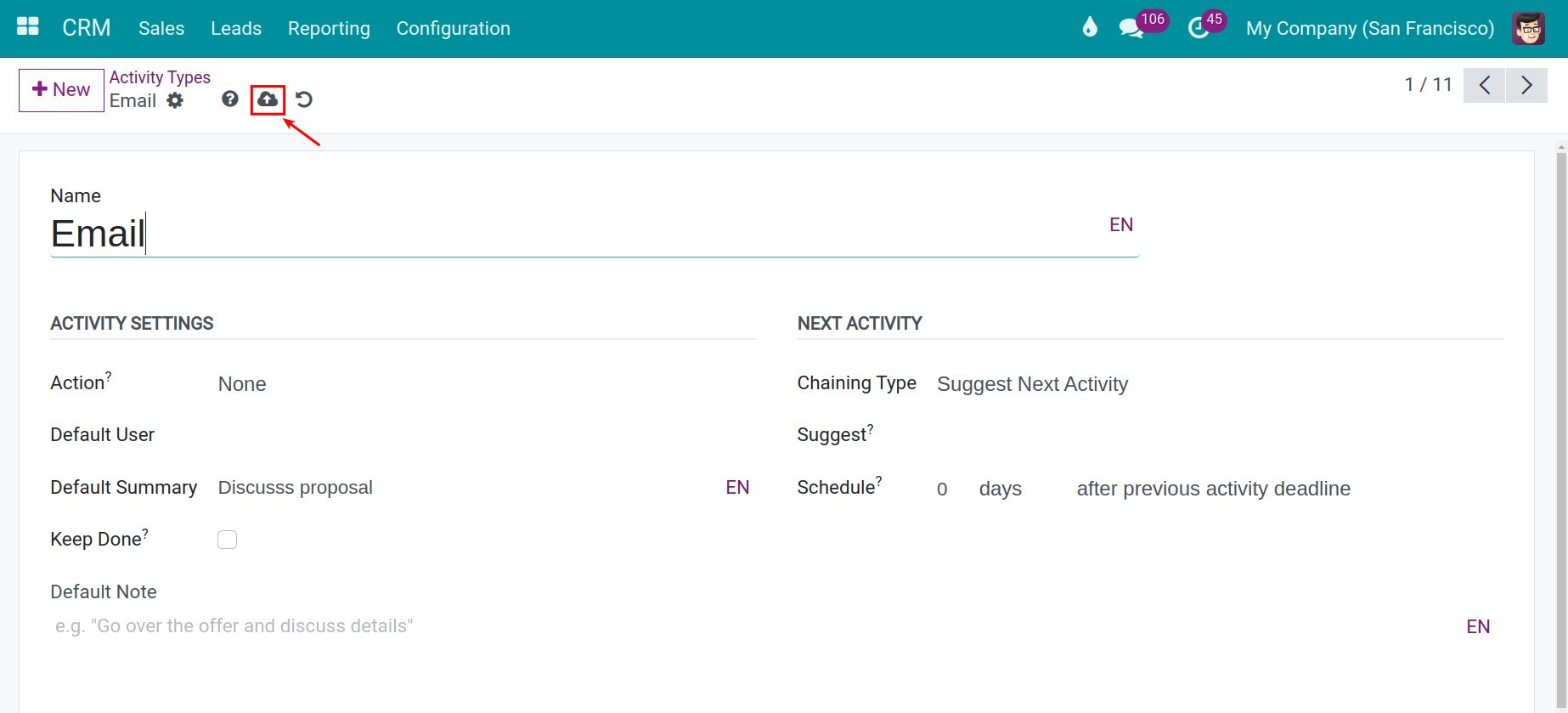Go to the next record arrow

[1526, 85]
